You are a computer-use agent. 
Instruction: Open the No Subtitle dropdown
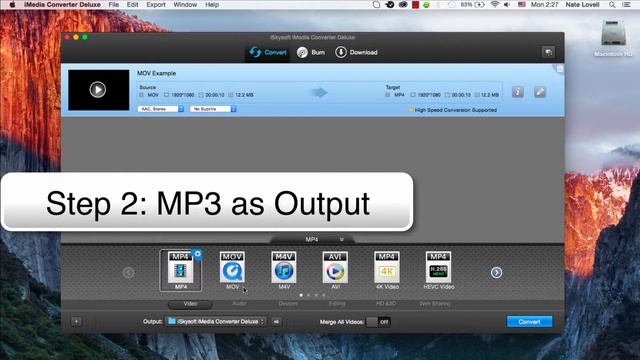[x=213, y=109]
